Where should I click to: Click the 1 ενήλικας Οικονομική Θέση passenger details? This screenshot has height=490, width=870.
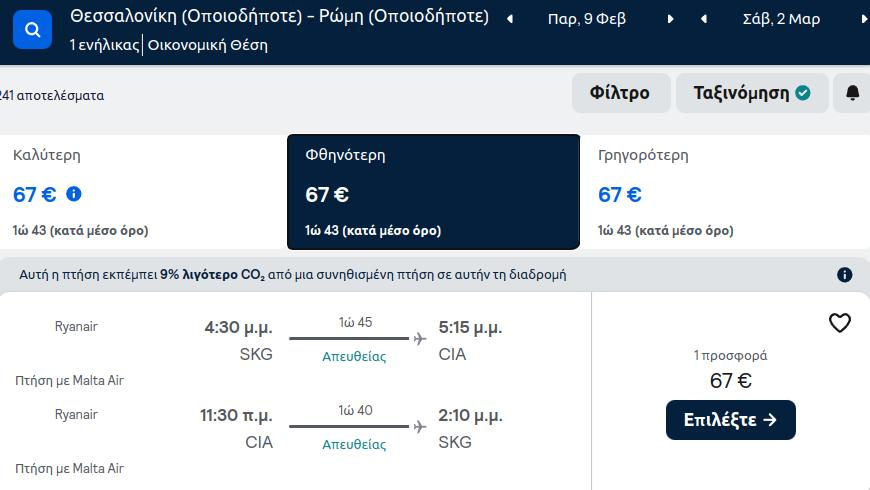coord(169,45)
